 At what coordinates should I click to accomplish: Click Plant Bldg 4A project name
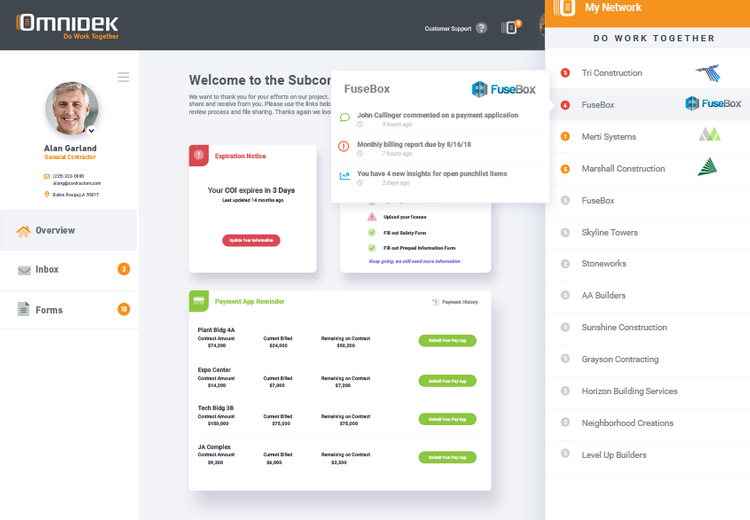coord(216,330)
